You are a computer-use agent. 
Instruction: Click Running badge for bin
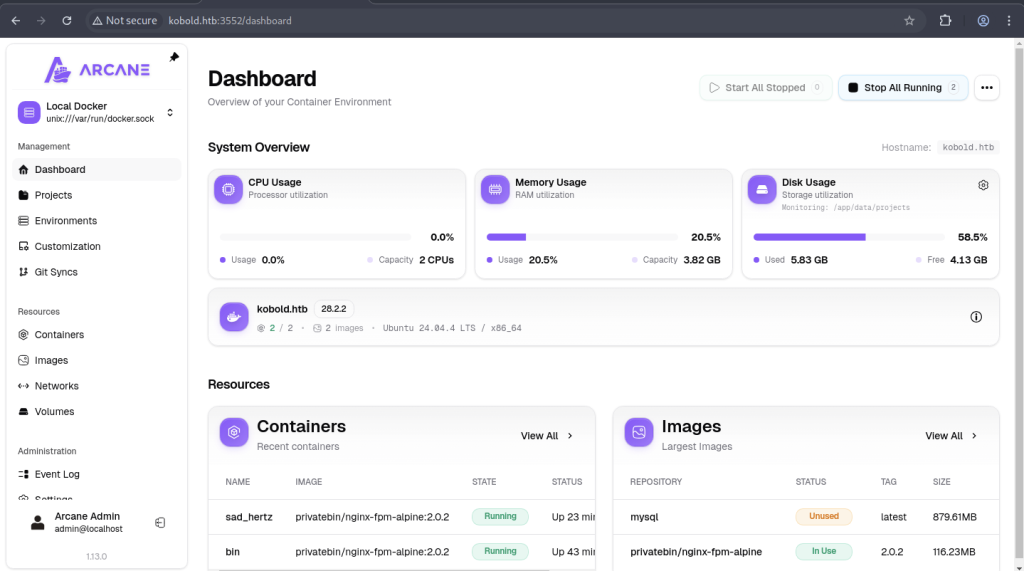pyautogui.click(x=500, y=551)
